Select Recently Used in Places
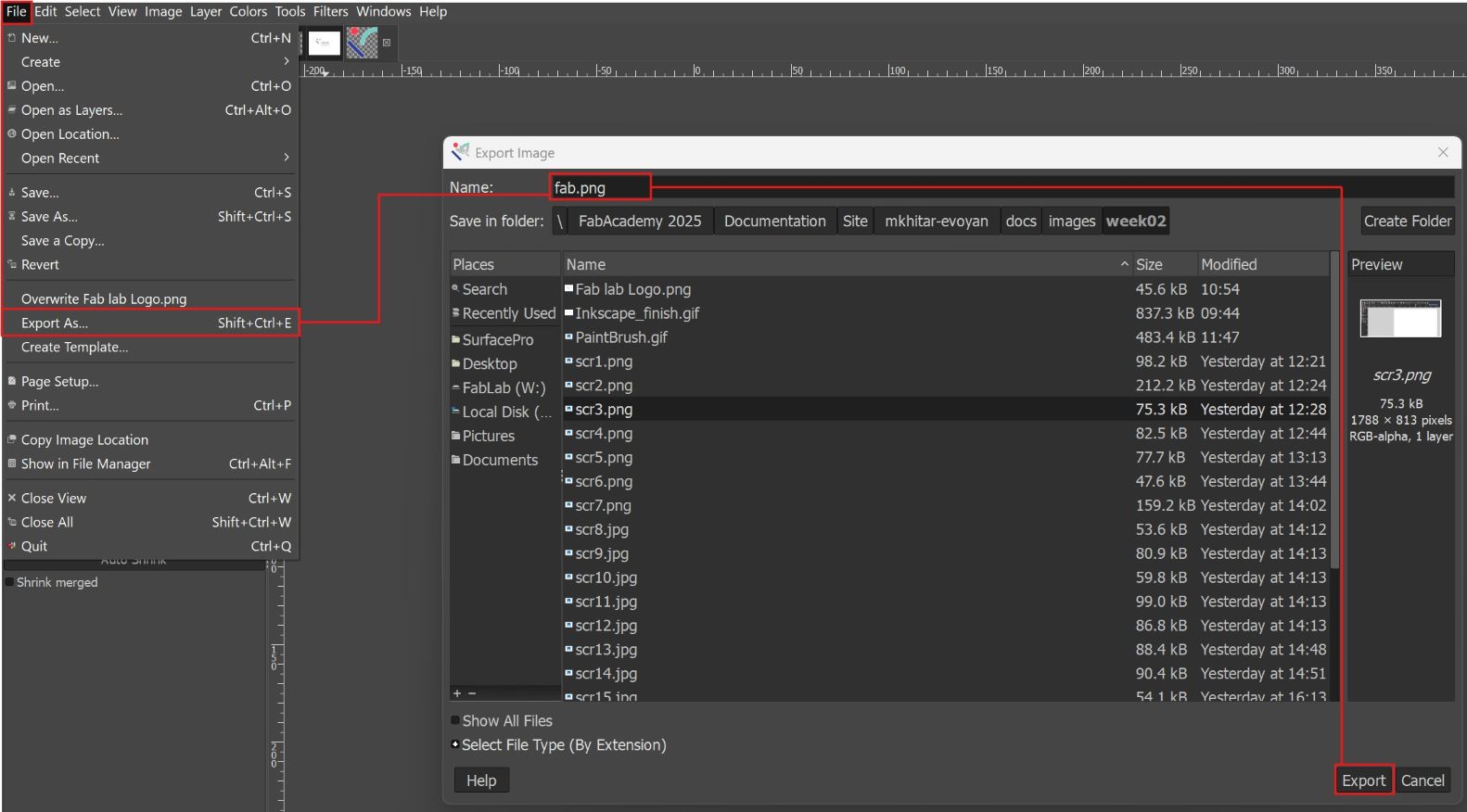 pyautogui.click(x=504, y=313)
